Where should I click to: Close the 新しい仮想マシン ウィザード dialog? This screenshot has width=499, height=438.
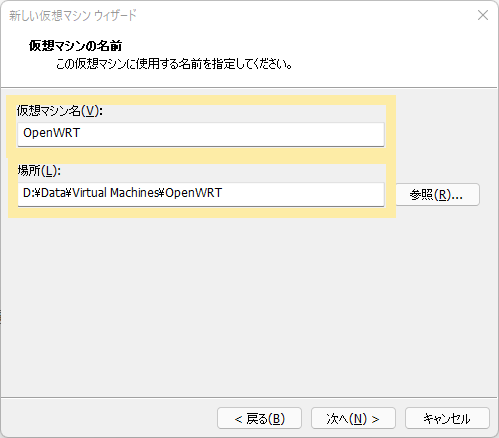pos(483,15)
